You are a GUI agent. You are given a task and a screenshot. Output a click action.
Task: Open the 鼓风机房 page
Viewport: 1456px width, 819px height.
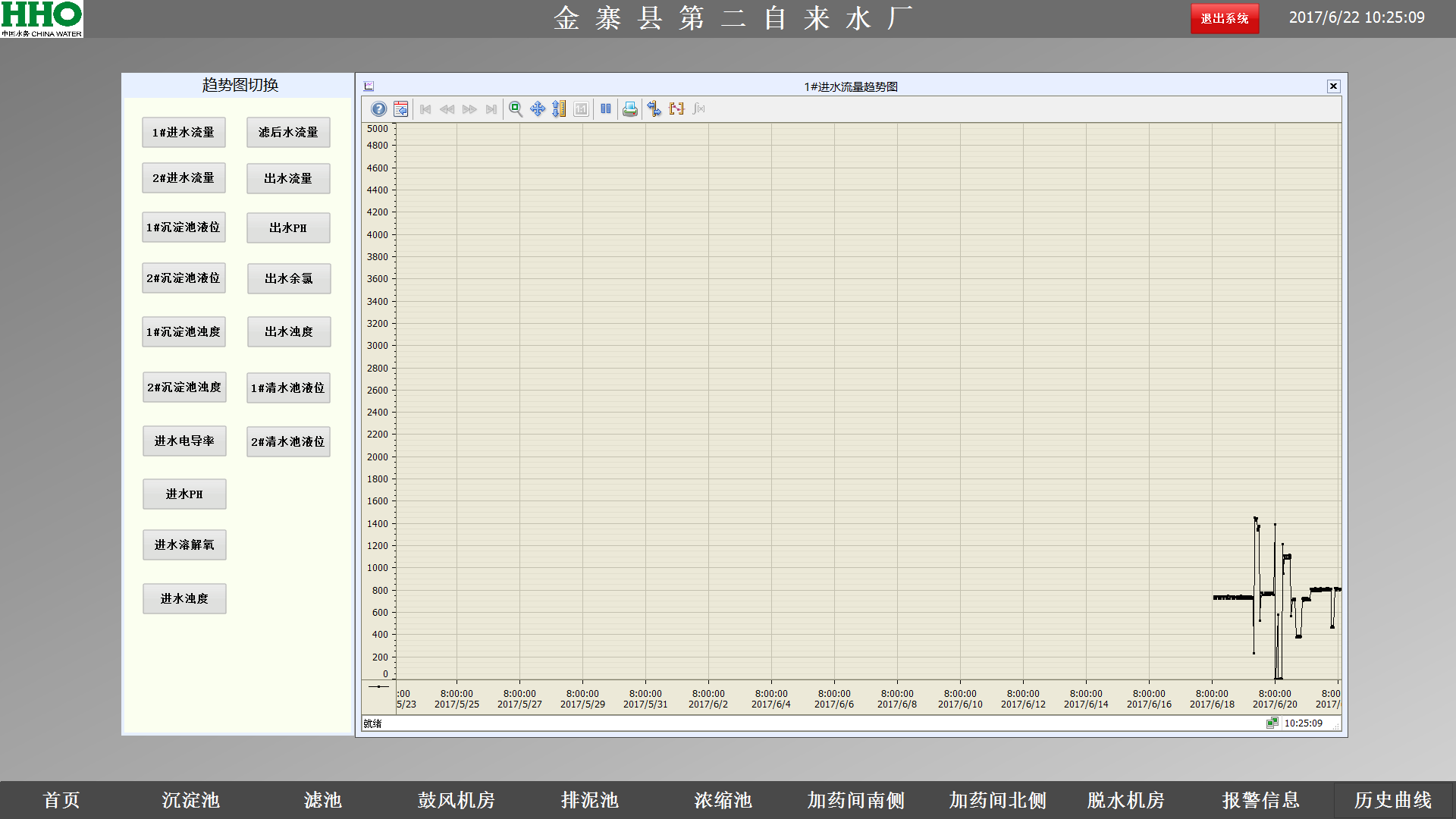[457, 800]
